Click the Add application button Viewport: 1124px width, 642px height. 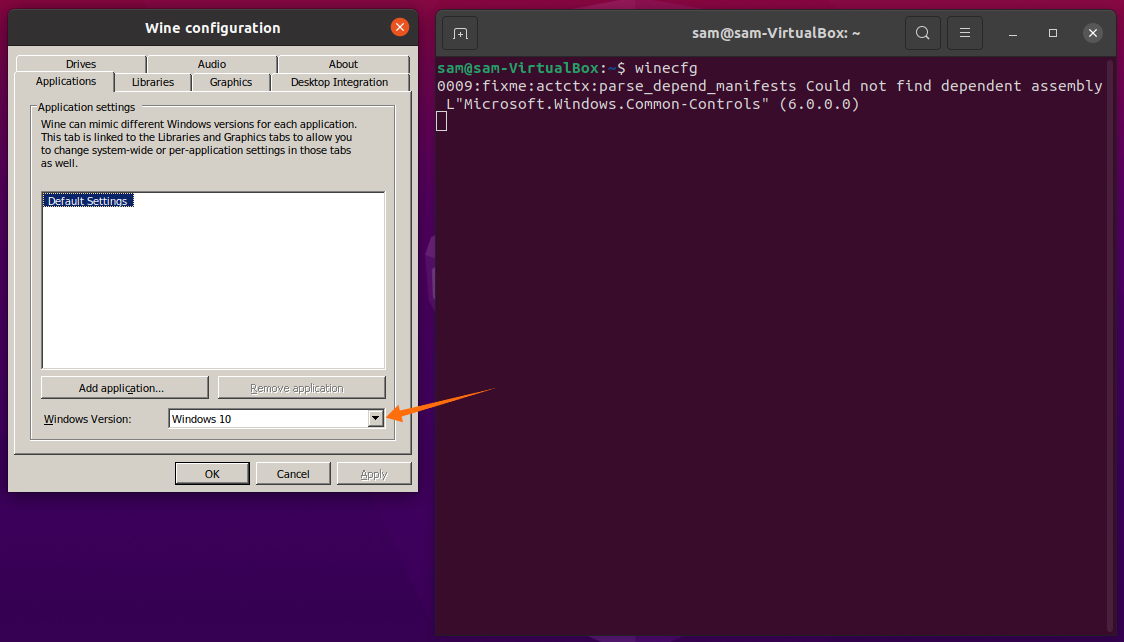(x=124, y=388)
